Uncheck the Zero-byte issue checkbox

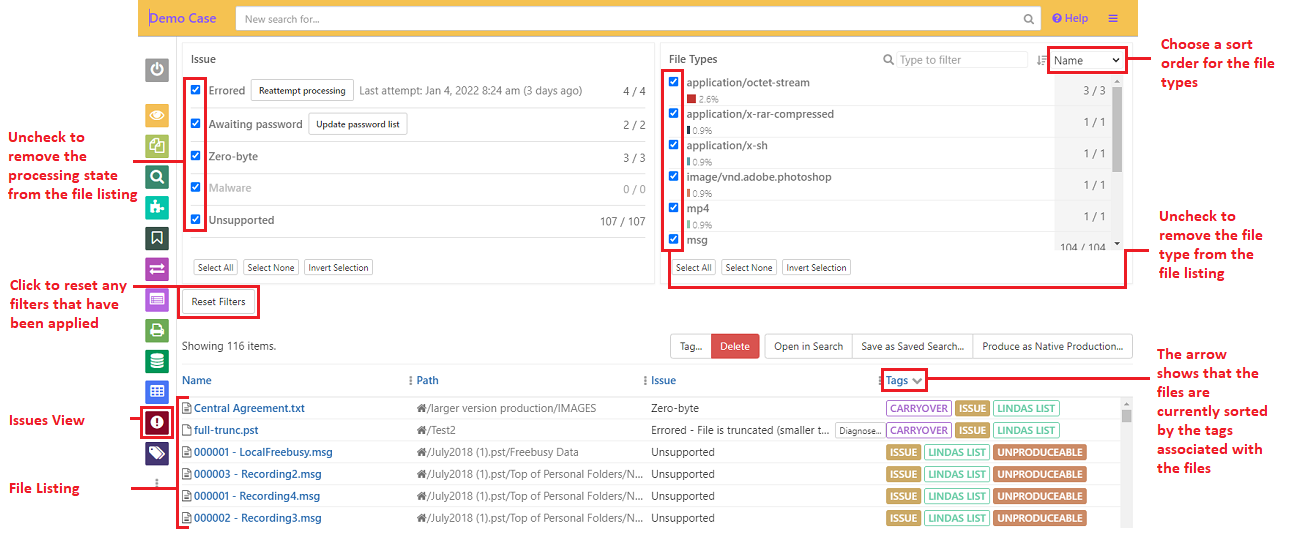(196, 156)
